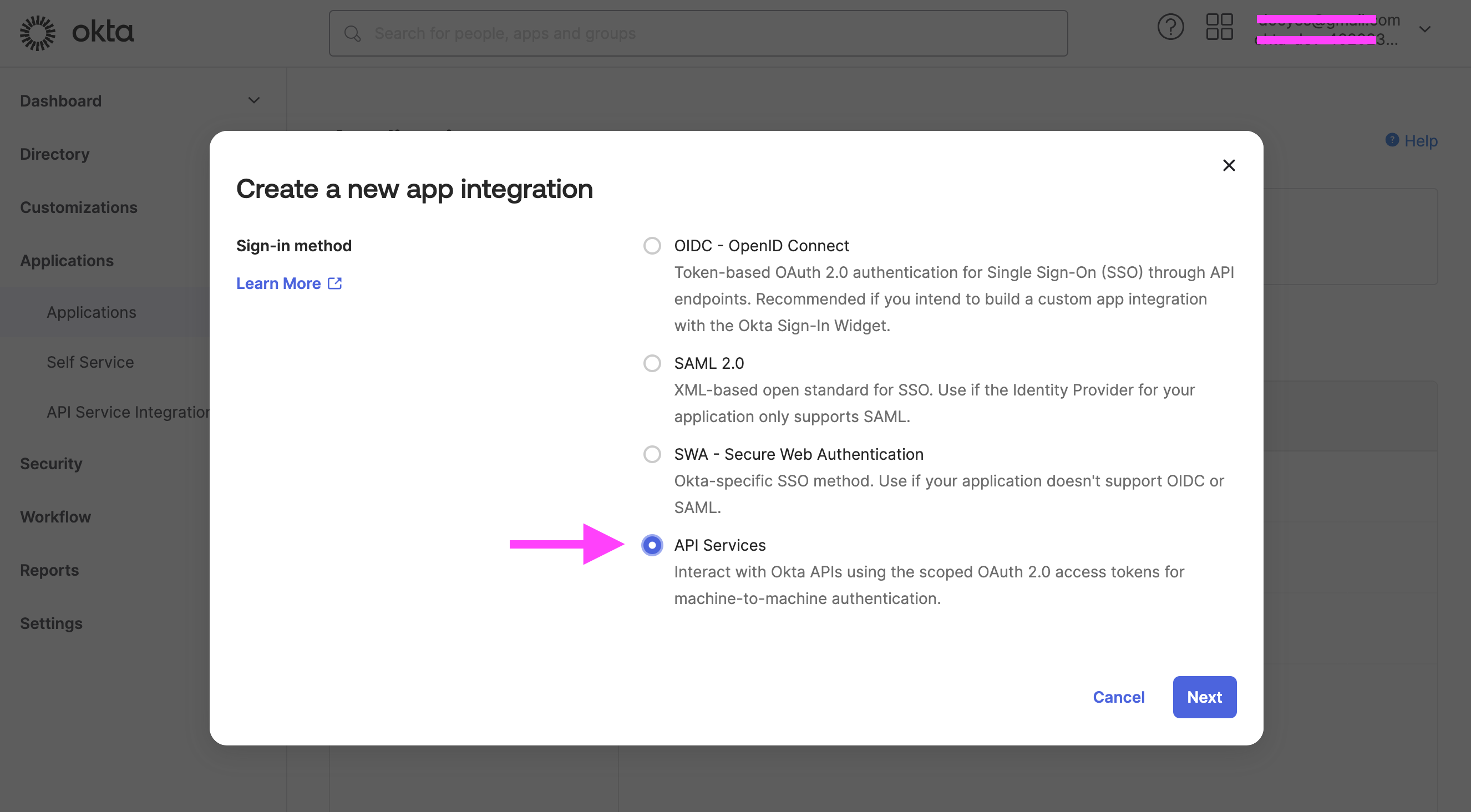This screenshot has width=1471, height=812.
Task: Select the API Services radio button
Action: pos(652,545)
